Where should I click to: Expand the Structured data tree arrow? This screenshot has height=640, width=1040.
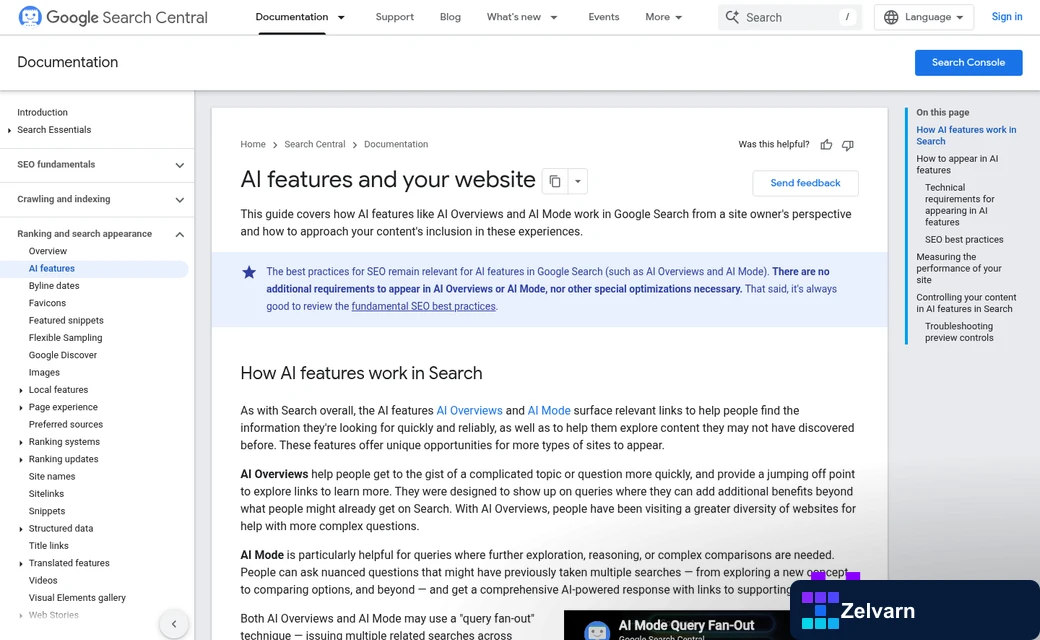click(21, 529)
